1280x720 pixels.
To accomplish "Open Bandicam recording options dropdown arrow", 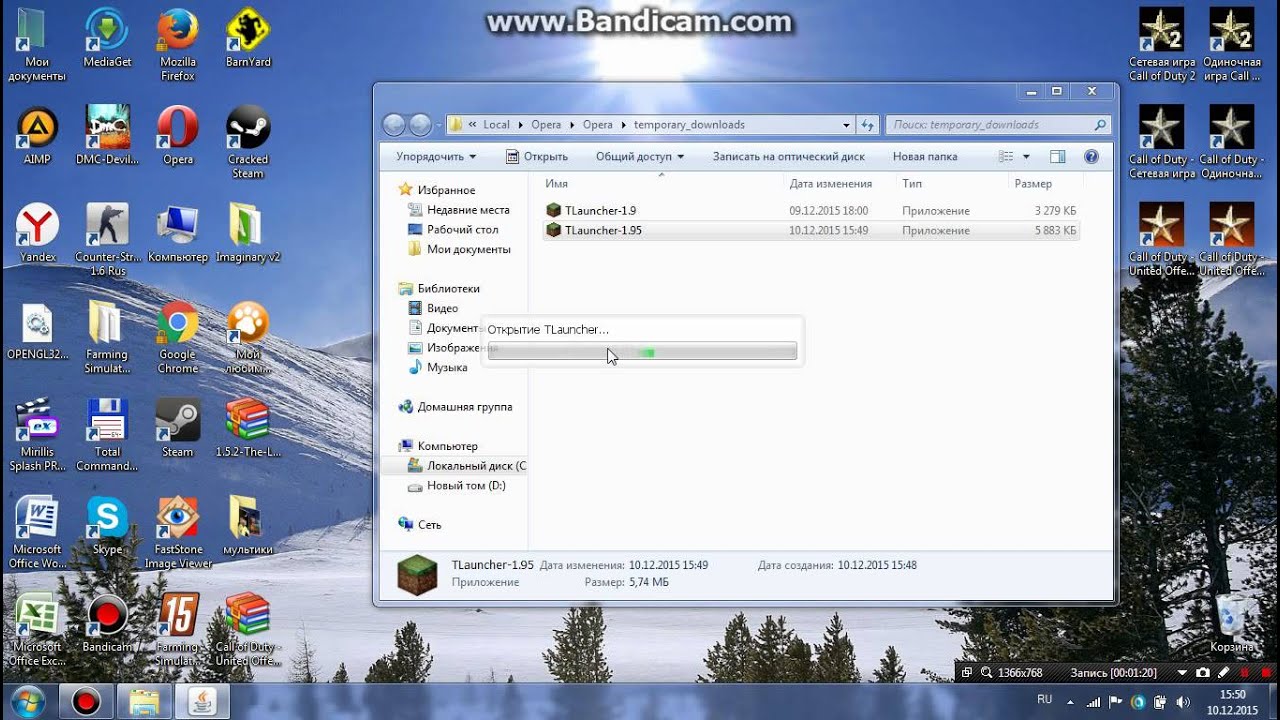I will coord(1182,673).
